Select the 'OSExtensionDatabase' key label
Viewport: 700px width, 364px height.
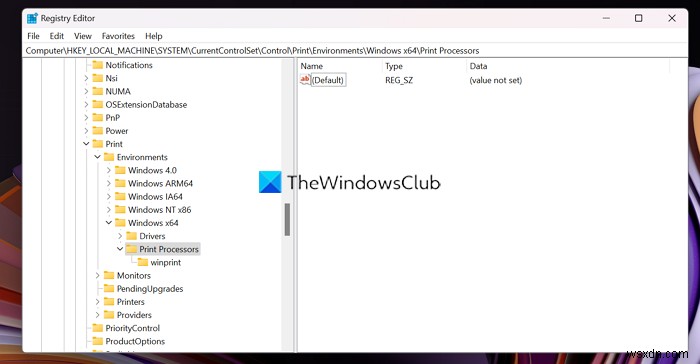coord(146,105)
